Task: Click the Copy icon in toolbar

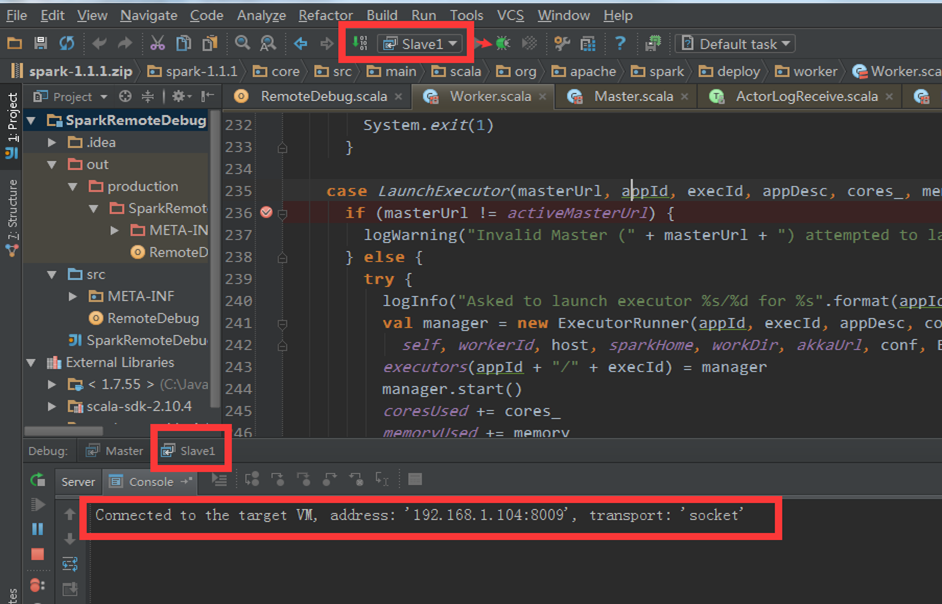Action: [183, 43]
